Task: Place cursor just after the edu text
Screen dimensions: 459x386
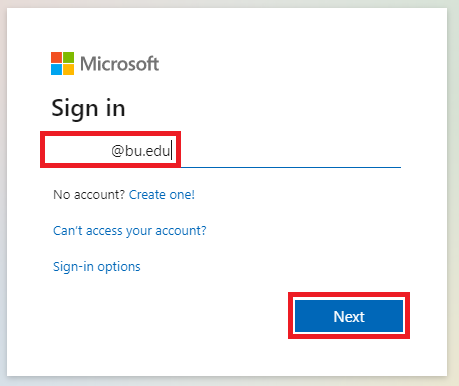Action: [x=171, y=151]
